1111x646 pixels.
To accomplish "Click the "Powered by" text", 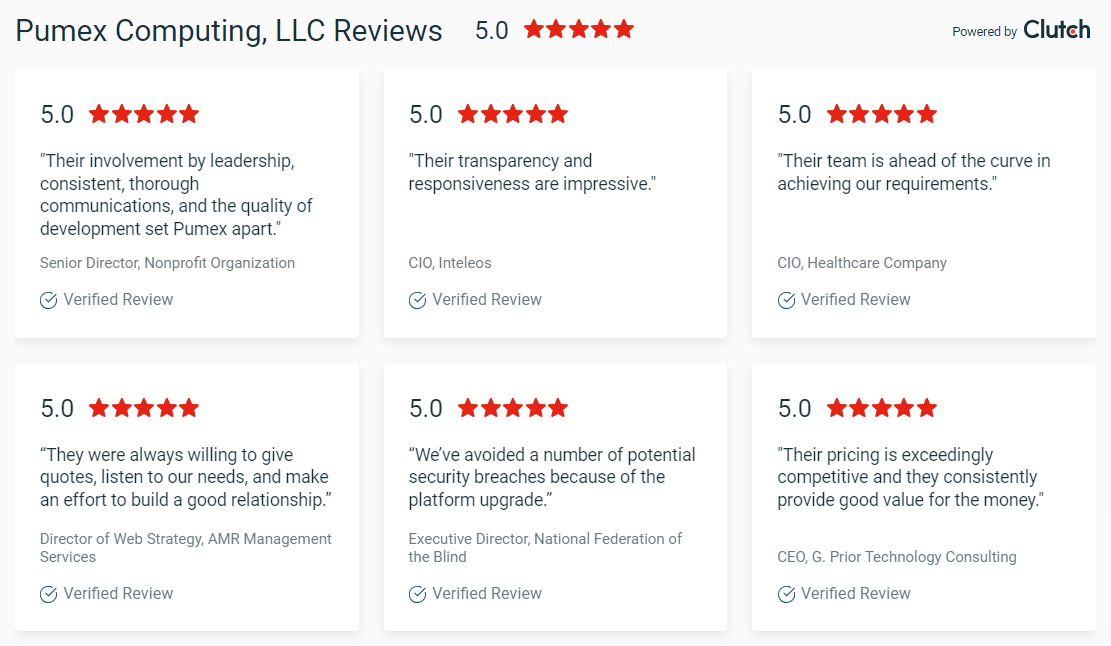I will coord(984,32).
